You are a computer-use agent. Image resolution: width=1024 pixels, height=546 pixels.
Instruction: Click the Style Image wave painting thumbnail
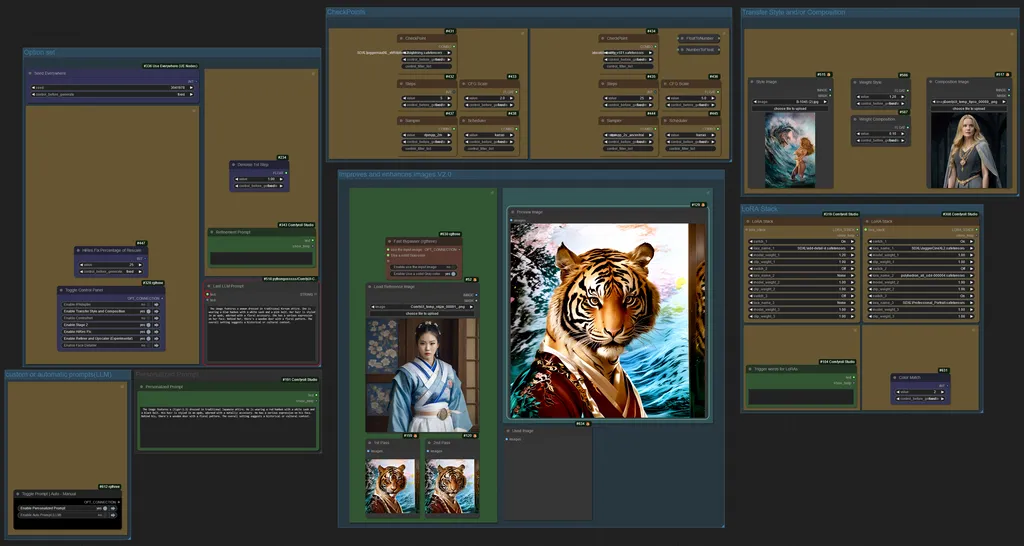coord(790,150)
